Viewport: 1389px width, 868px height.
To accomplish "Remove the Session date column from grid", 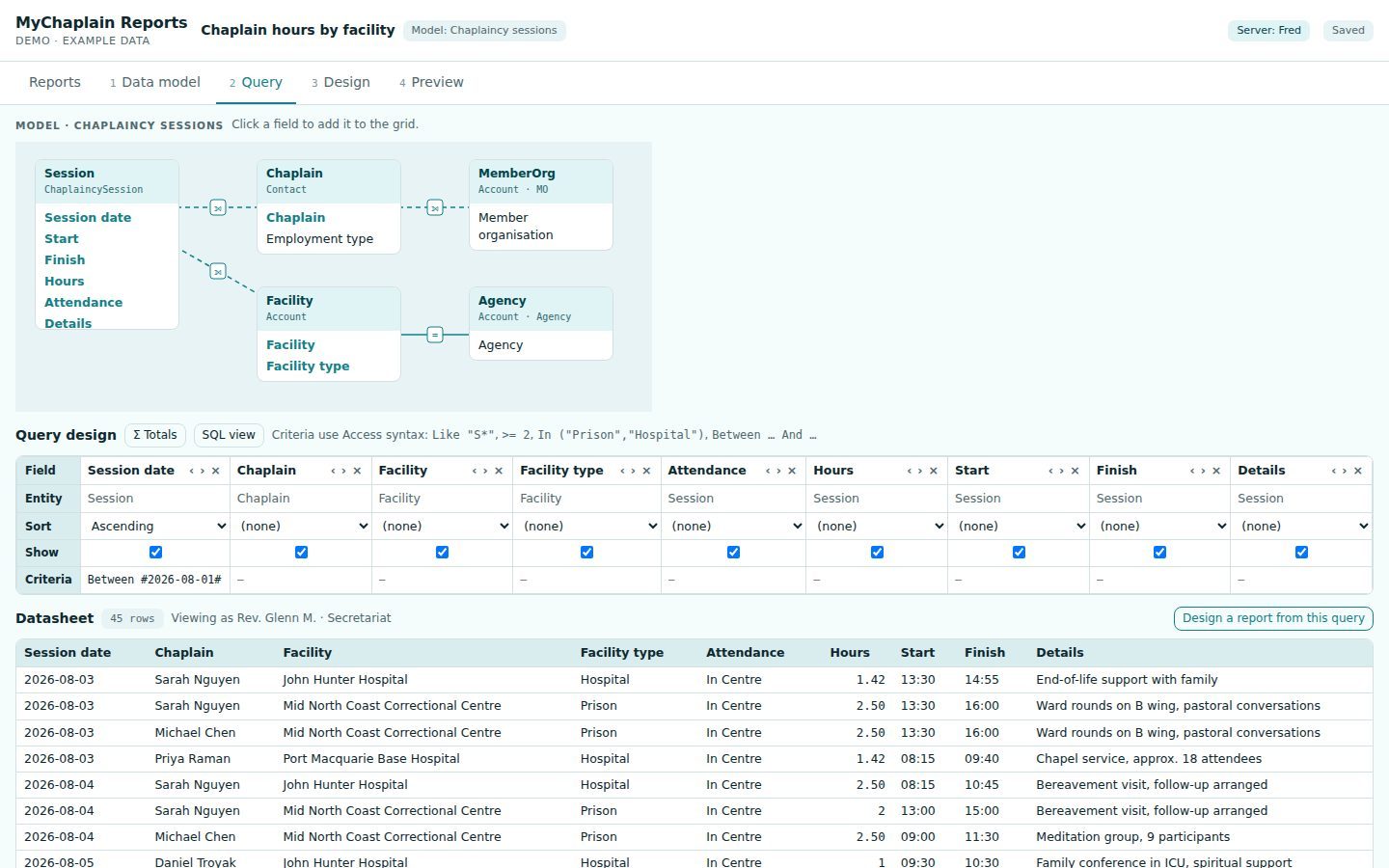I will pos(215,471).
